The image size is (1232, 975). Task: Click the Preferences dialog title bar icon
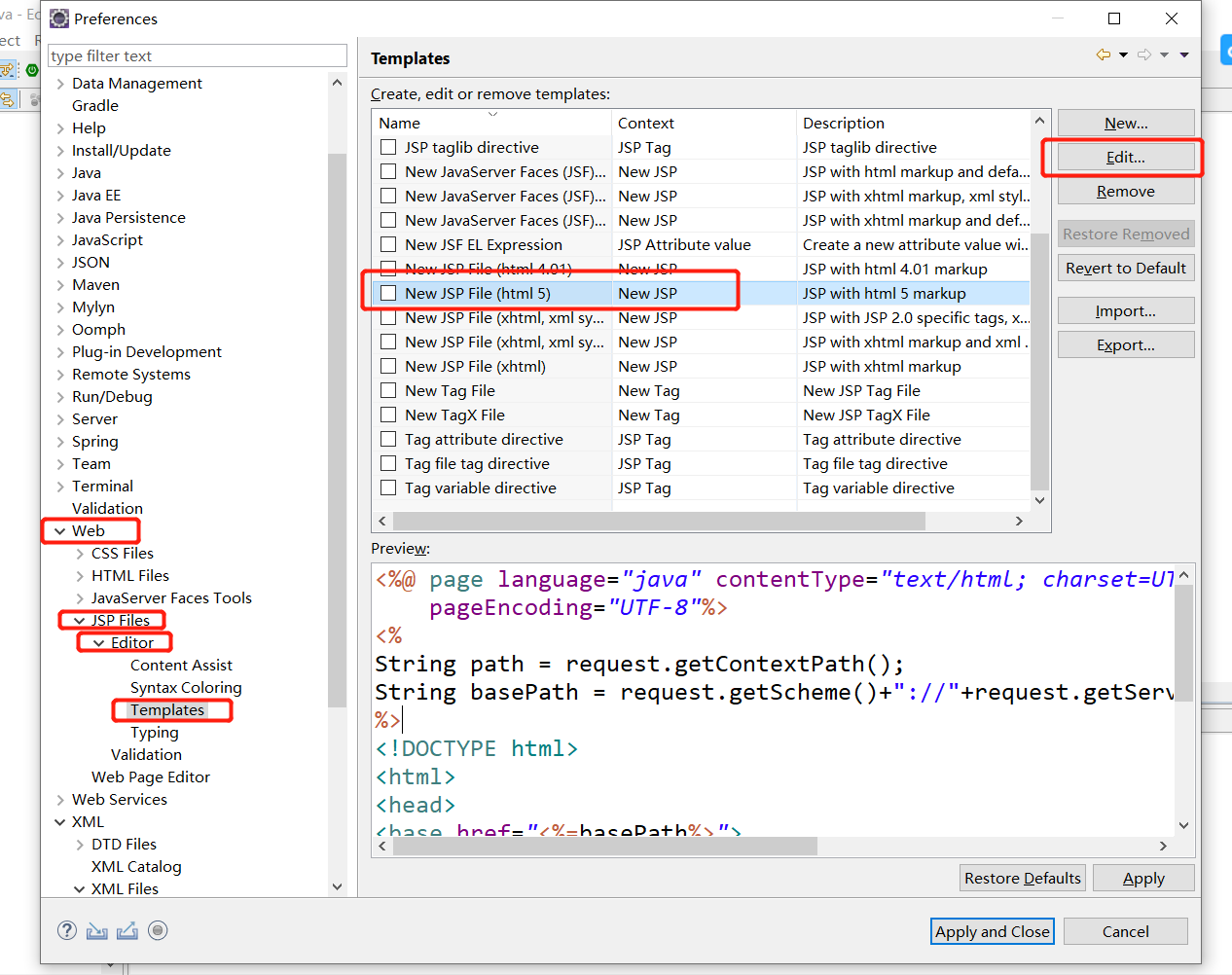click(x=58, y=18)
